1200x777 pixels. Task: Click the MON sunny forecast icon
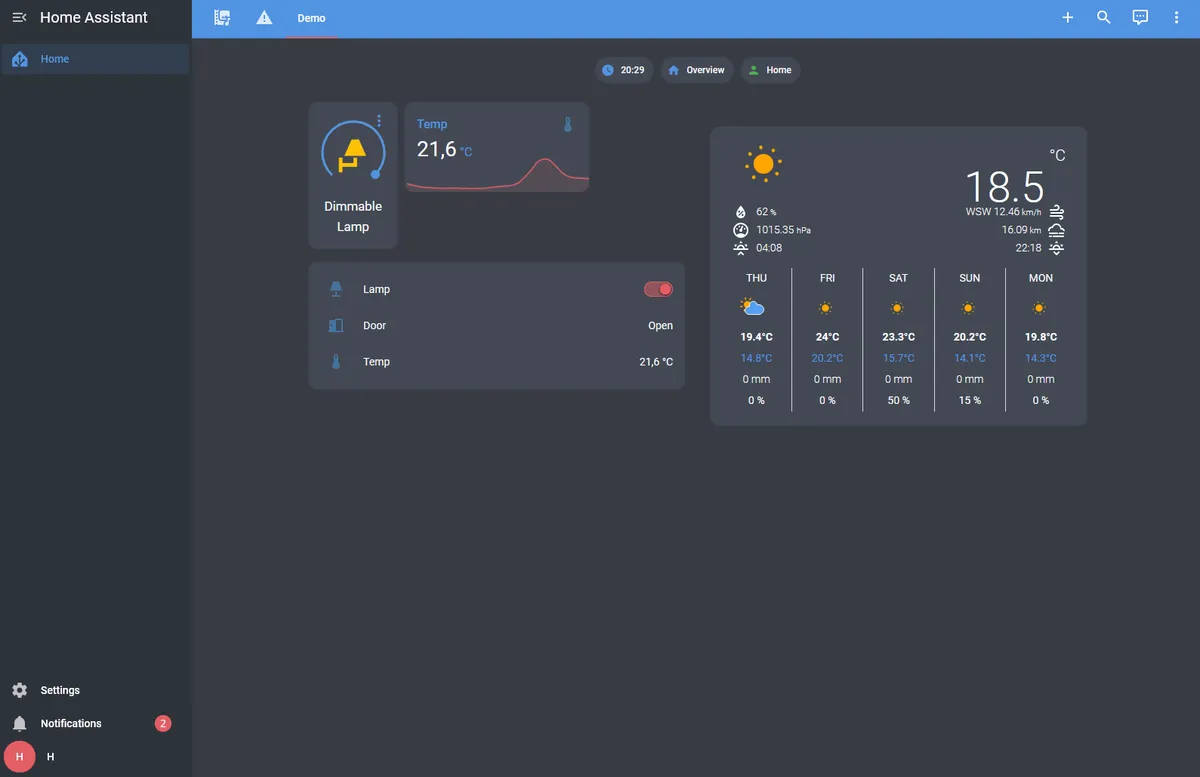point(1039,308)
